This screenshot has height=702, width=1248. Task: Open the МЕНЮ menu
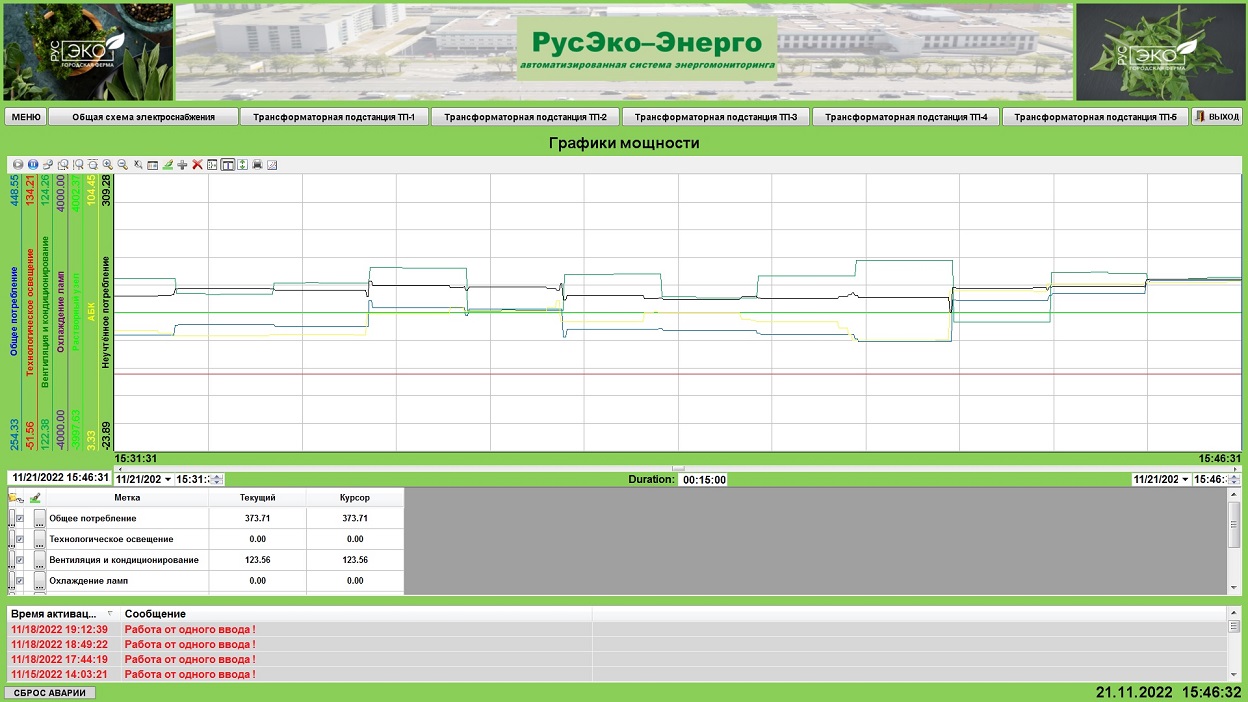click(x=26, y=117)
